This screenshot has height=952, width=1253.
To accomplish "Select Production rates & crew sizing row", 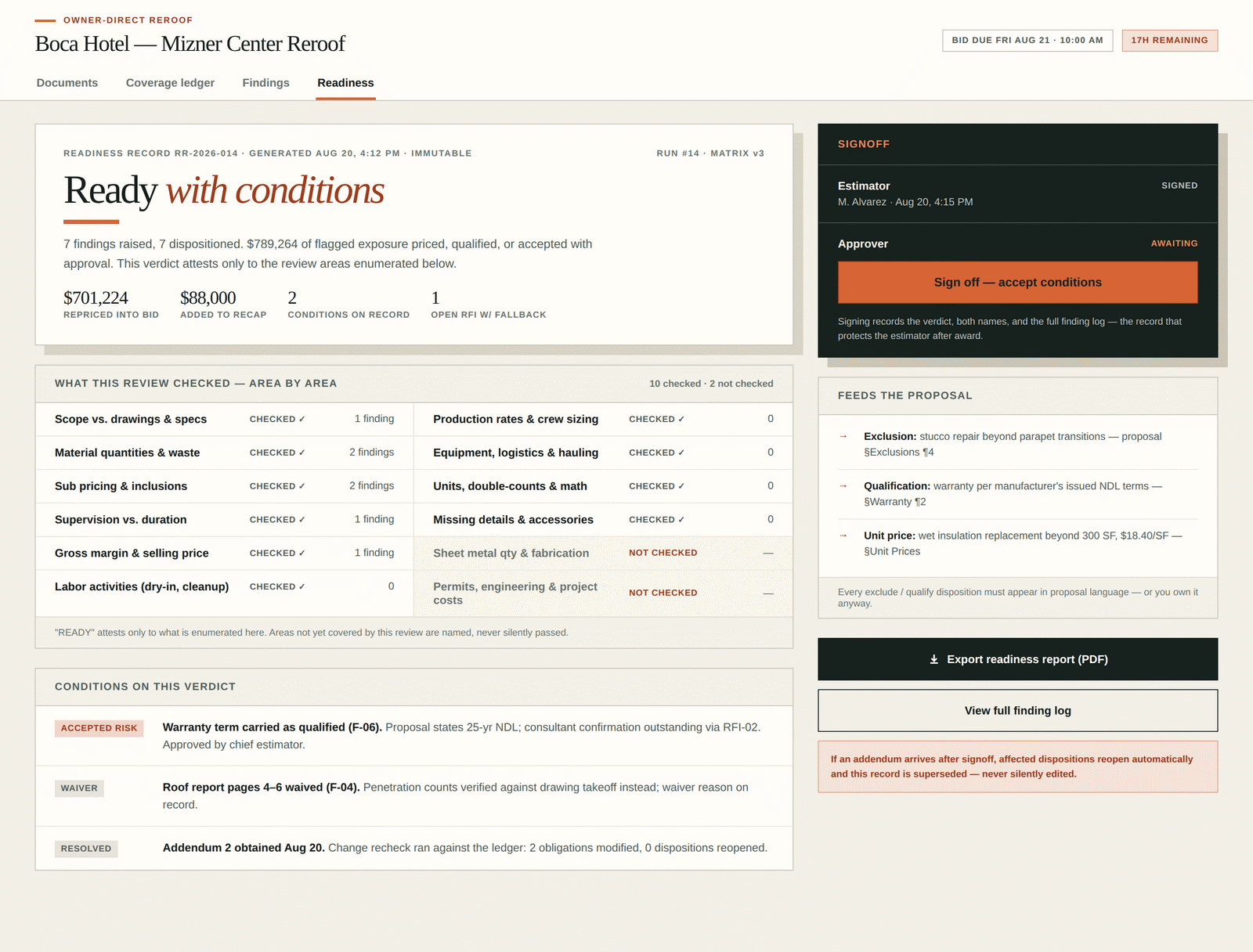I will (603, 419).
